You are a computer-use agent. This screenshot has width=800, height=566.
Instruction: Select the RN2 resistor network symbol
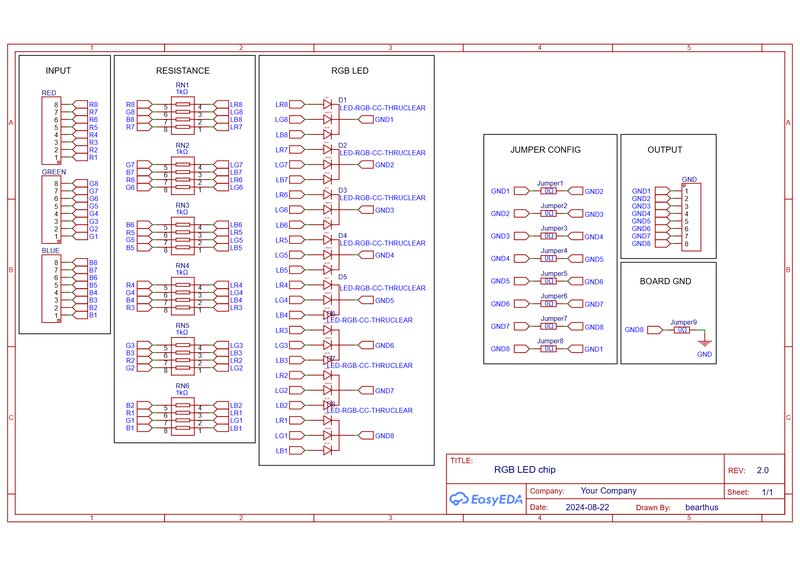click(183, 176)
